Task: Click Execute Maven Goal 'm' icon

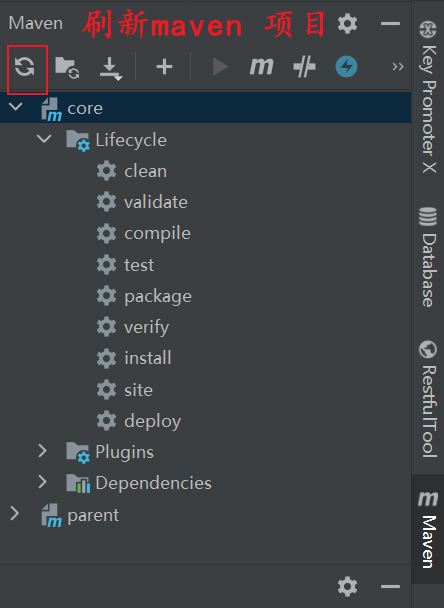Action: click(x=261, y=67)
